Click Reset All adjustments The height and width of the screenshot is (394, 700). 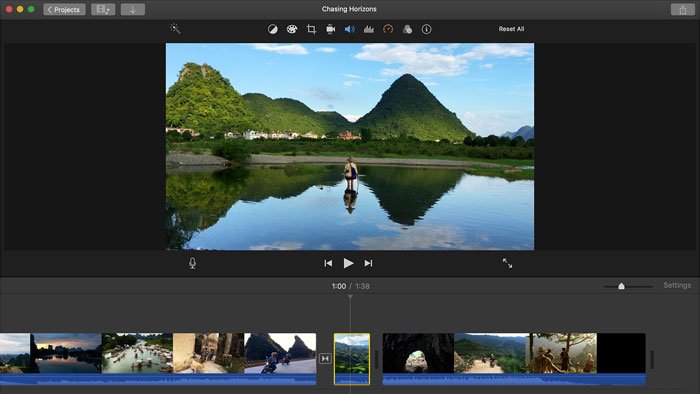[x=511, y=29]
